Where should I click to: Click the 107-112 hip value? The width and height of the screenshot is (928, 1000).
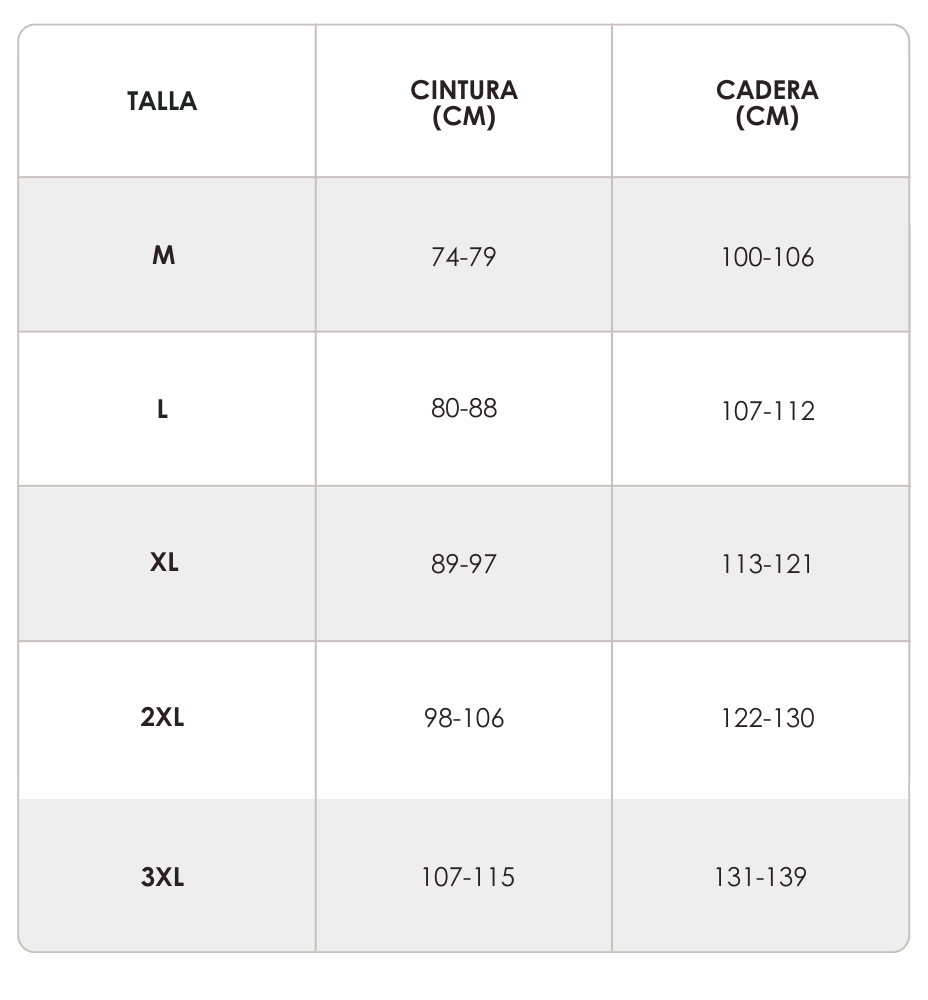point(767,411)
